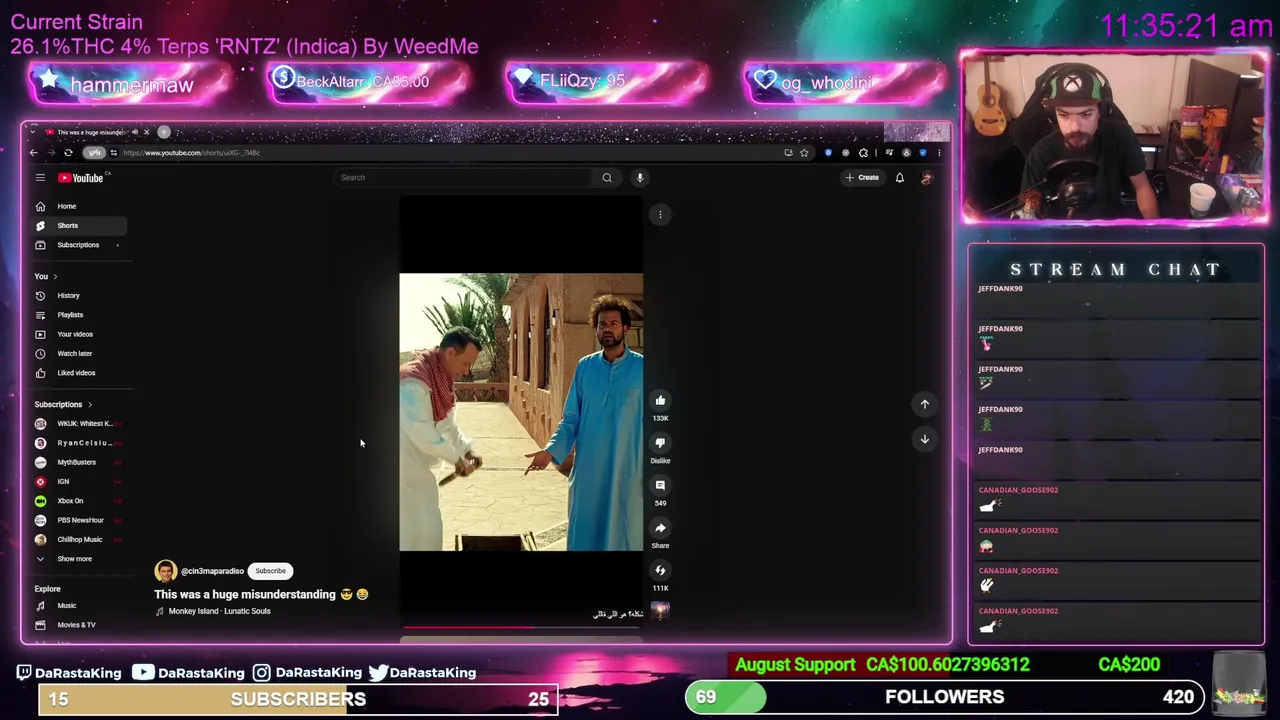Select Shorts in YouTube sidebar
Screen dimensions: 1280x720
79,226
